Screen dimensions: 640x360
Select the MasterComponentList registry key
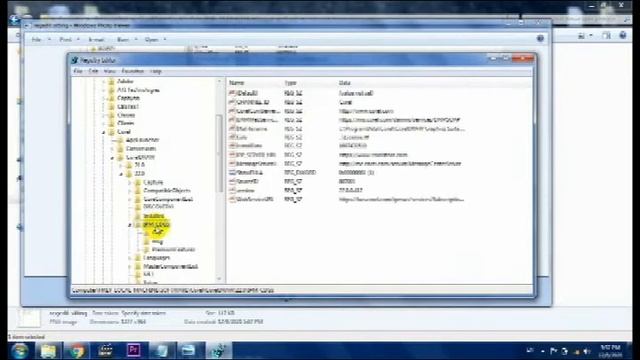point(171,267)
